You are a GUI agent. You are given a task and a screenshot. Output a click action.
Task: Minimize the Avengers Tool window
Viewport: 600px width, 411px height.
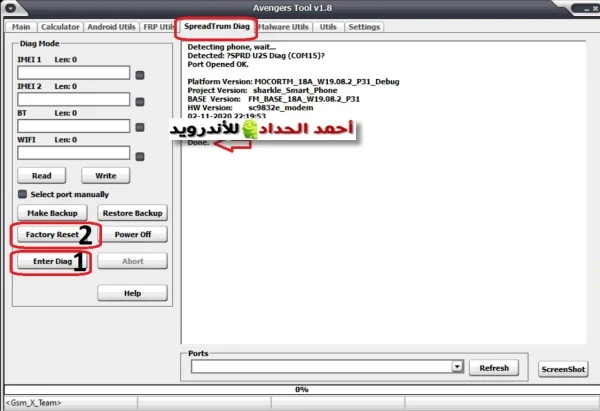(x=587, y=9)
